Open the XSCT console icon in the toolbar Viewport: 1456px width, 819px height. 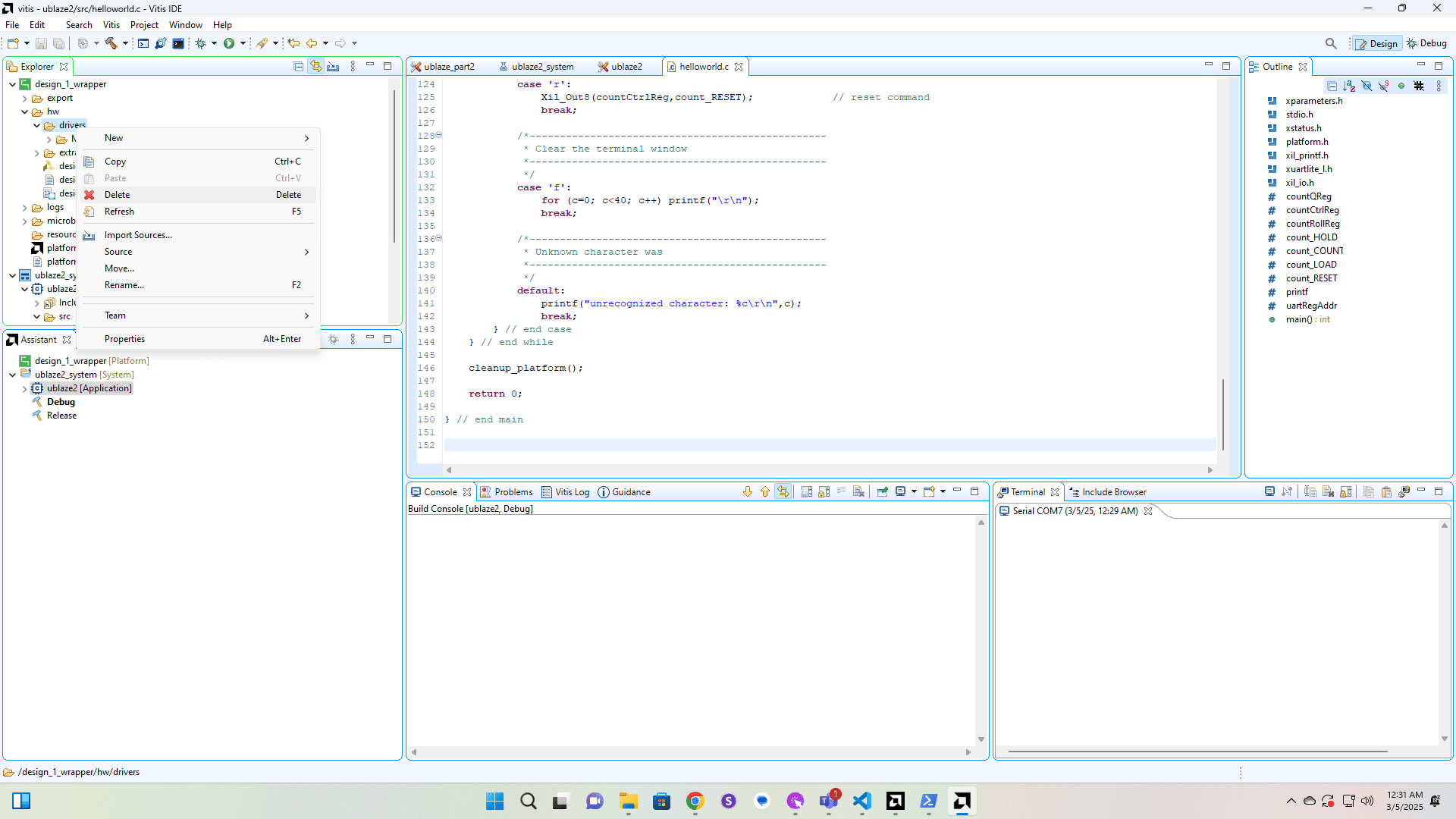point(143,43)
